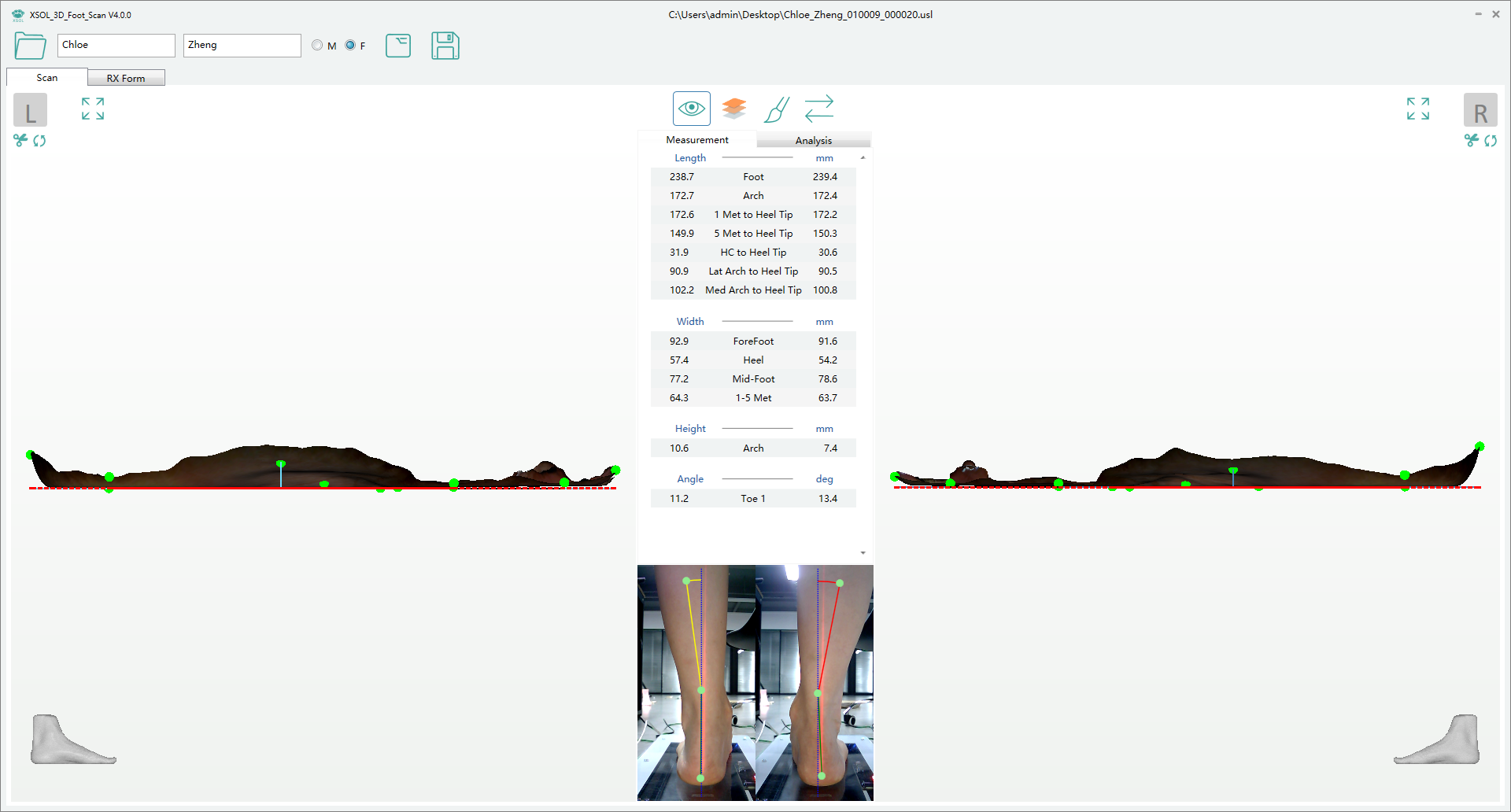Click the L left foot toggle
The width and height of the screenshot is (1511, 812).
(x=30, y=111)
